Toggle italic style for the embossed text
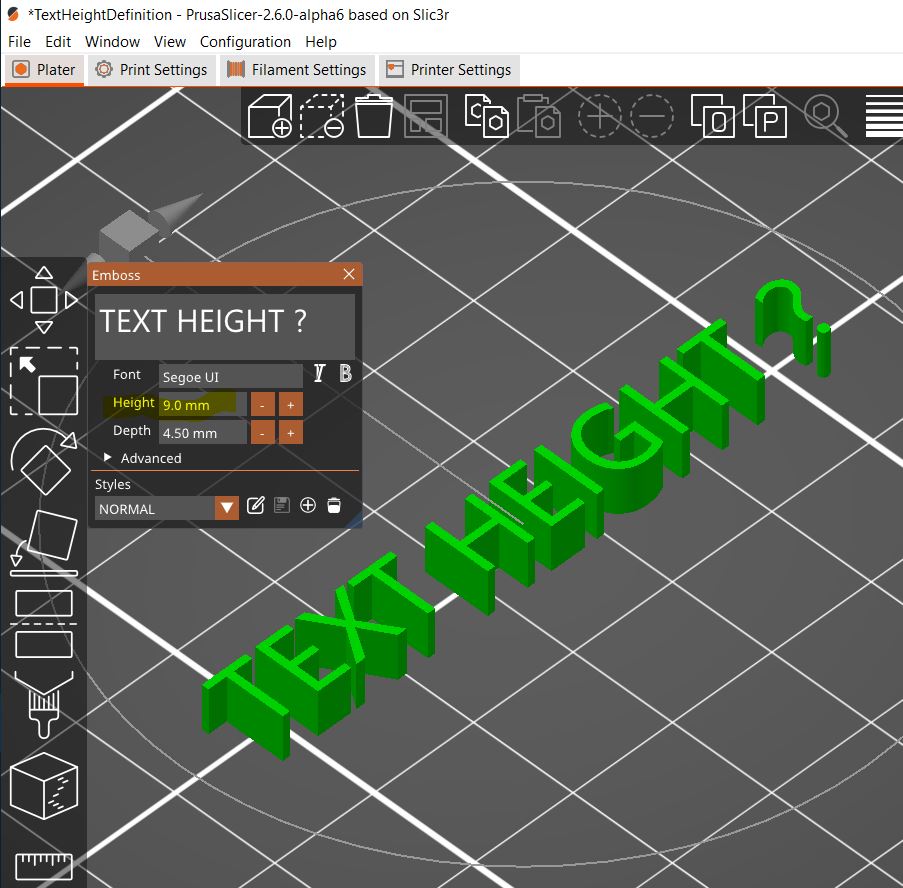903x888 pixels. pyautogui.click(x=319, y=373)
